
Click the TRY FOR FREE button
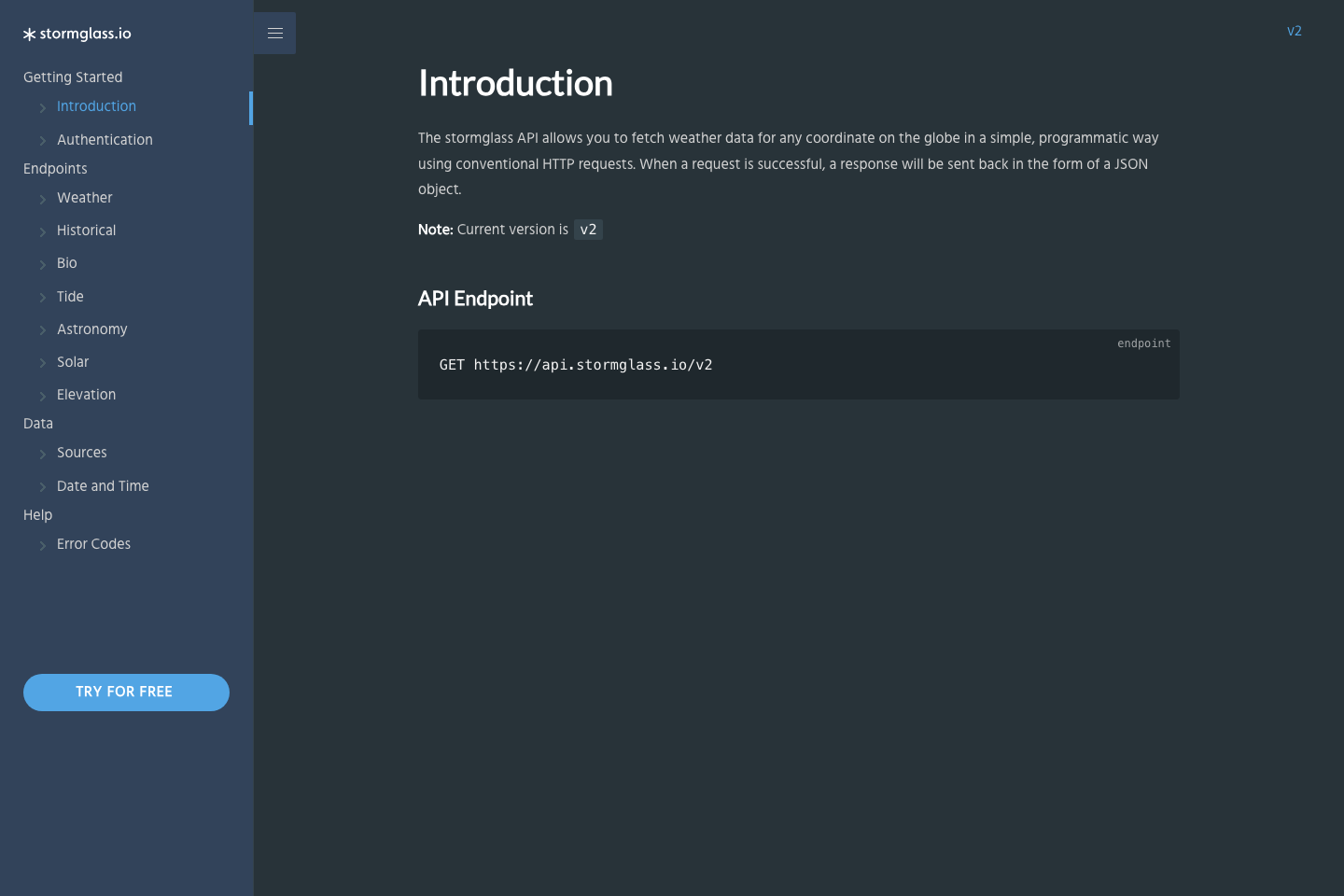(126, 692)
